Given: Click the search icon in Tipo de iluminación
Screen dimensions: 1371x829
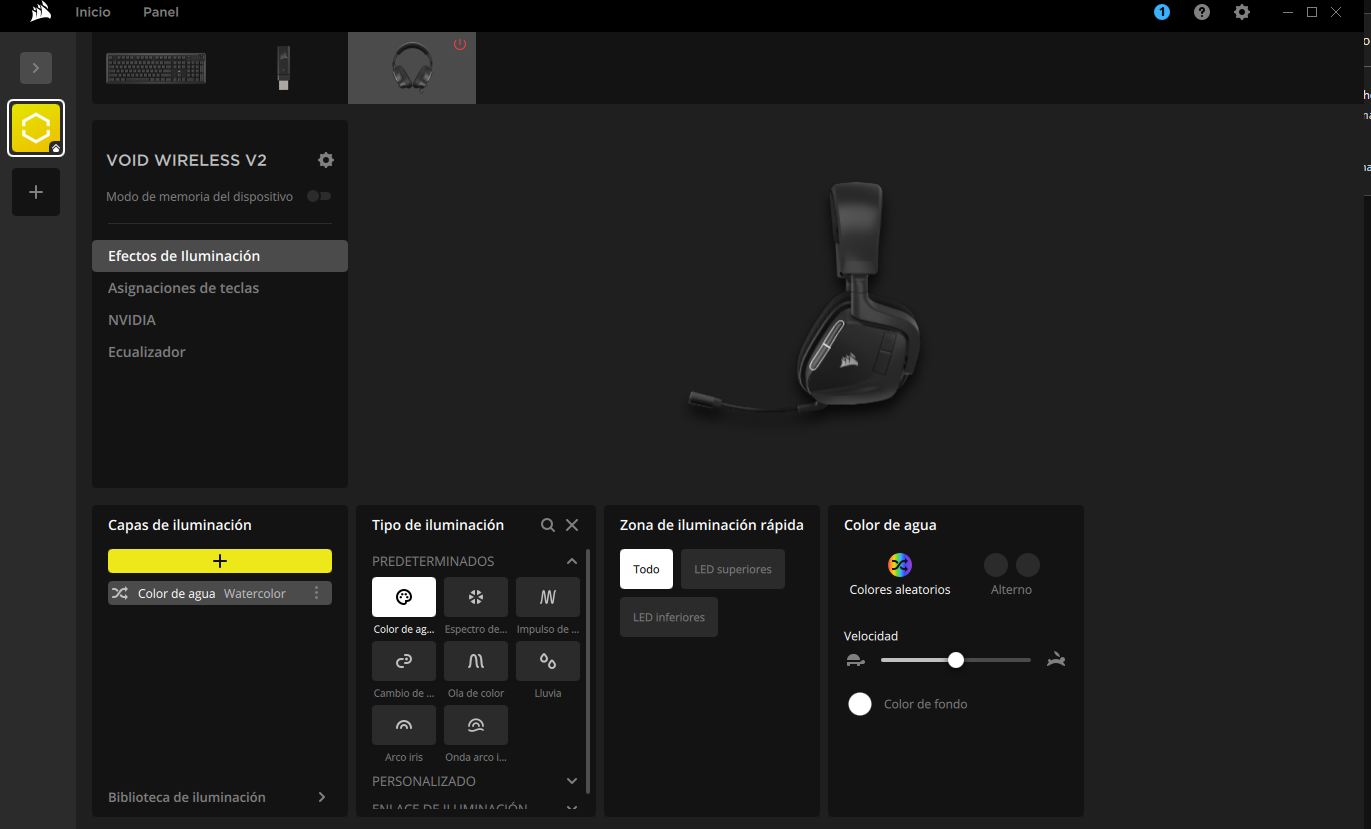Looking at the screenshot, I should click(547, 525).
